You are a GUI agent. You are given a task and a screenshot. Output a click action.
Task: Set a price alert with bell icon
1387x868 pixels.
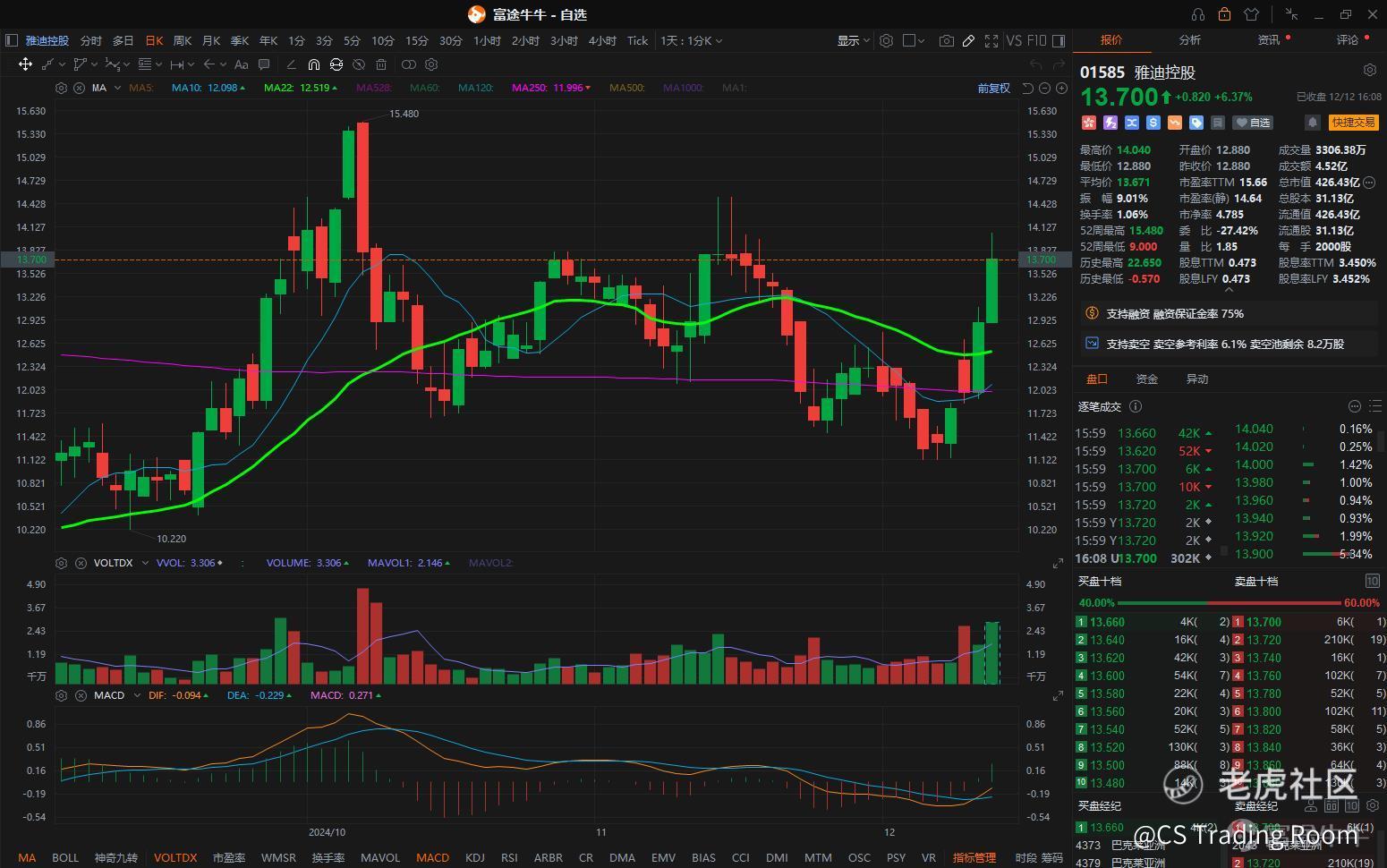point(1313,123)
